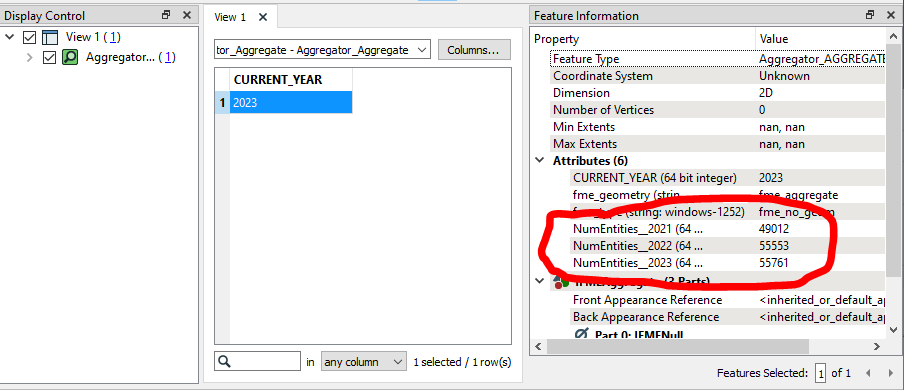The width and height of the screenshot is (904, 390).
Task: Click the Columns... button
Action: point(474,50)
